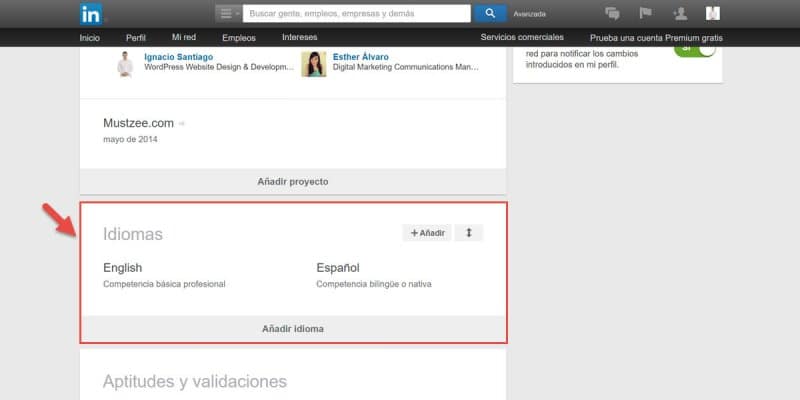
Task: Click the reorder arrows icon in Idiomas
Action: (469, 233)
